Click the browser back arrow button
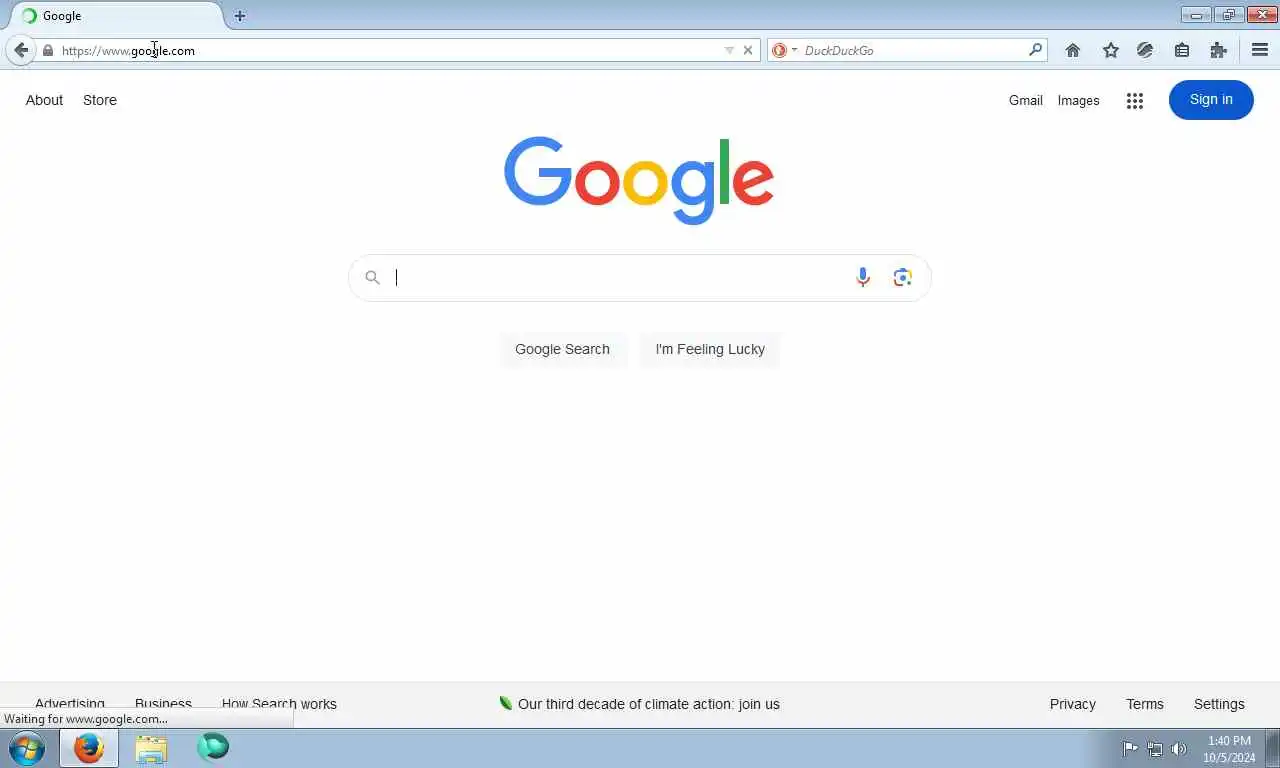This screenshot has width=1280, height=768. point(21,50)
